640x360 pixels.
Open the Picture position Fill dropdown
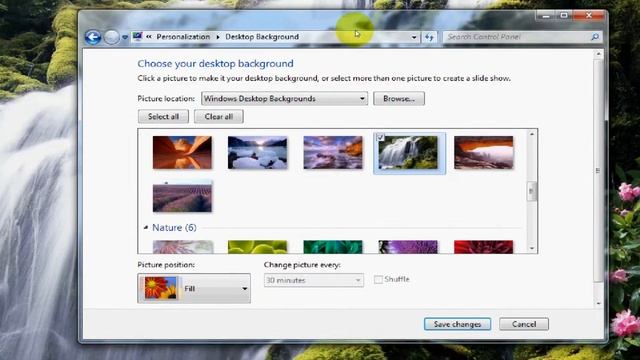pyautogui.click(x=194, y=288)
